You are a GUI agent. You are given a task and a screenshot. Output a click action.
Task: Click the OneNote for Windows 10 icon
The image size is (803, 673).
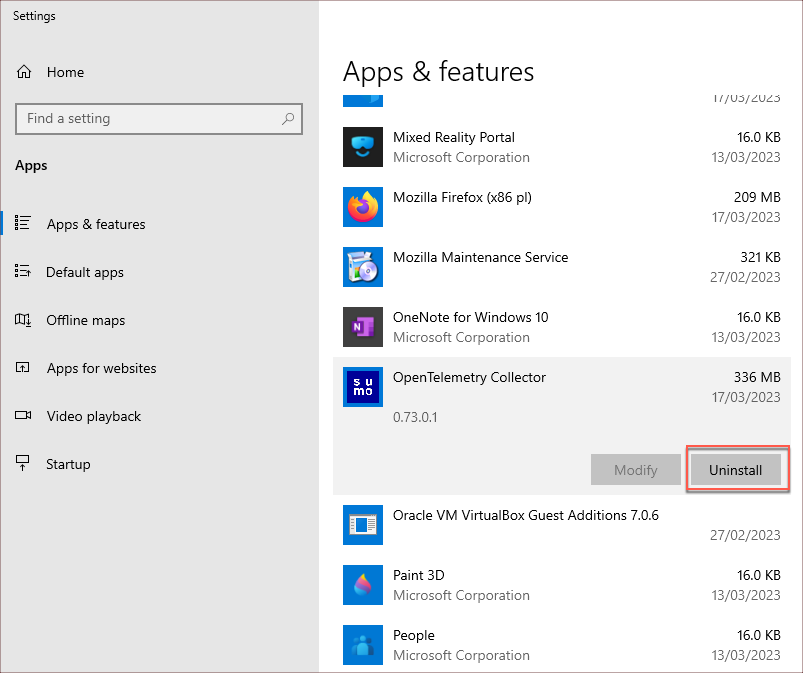tap(362, 327)
